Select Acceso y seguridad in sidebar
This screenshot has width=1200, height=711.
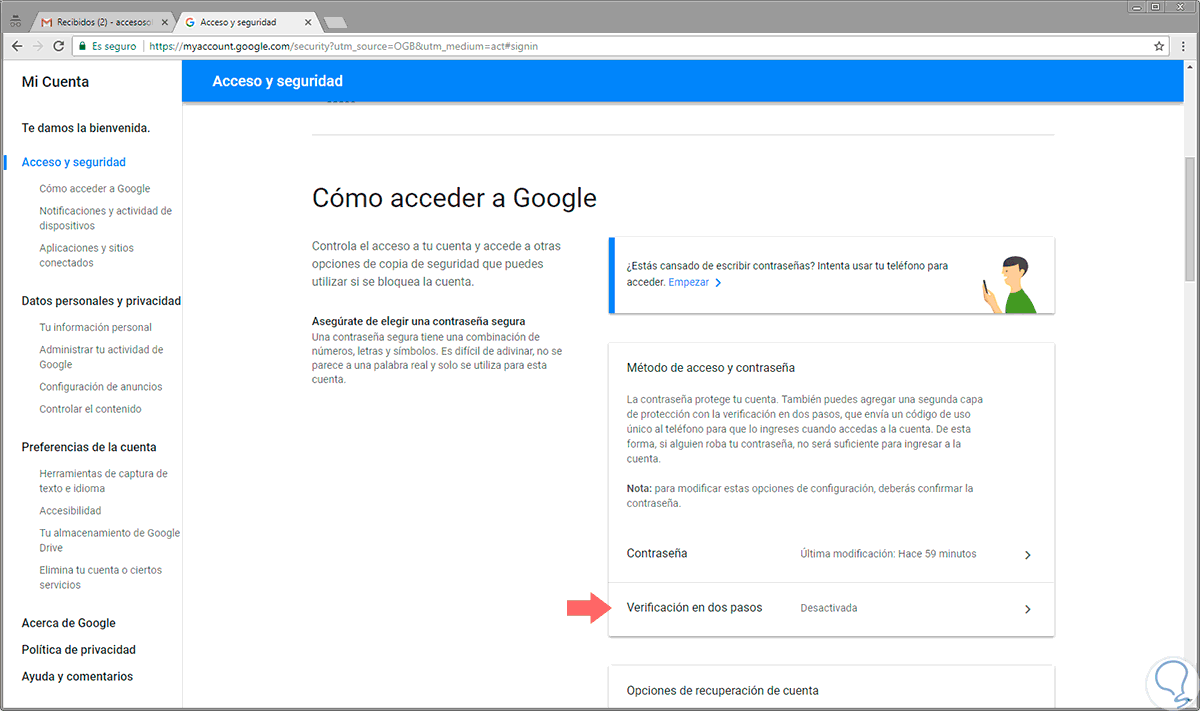(74, 162)
